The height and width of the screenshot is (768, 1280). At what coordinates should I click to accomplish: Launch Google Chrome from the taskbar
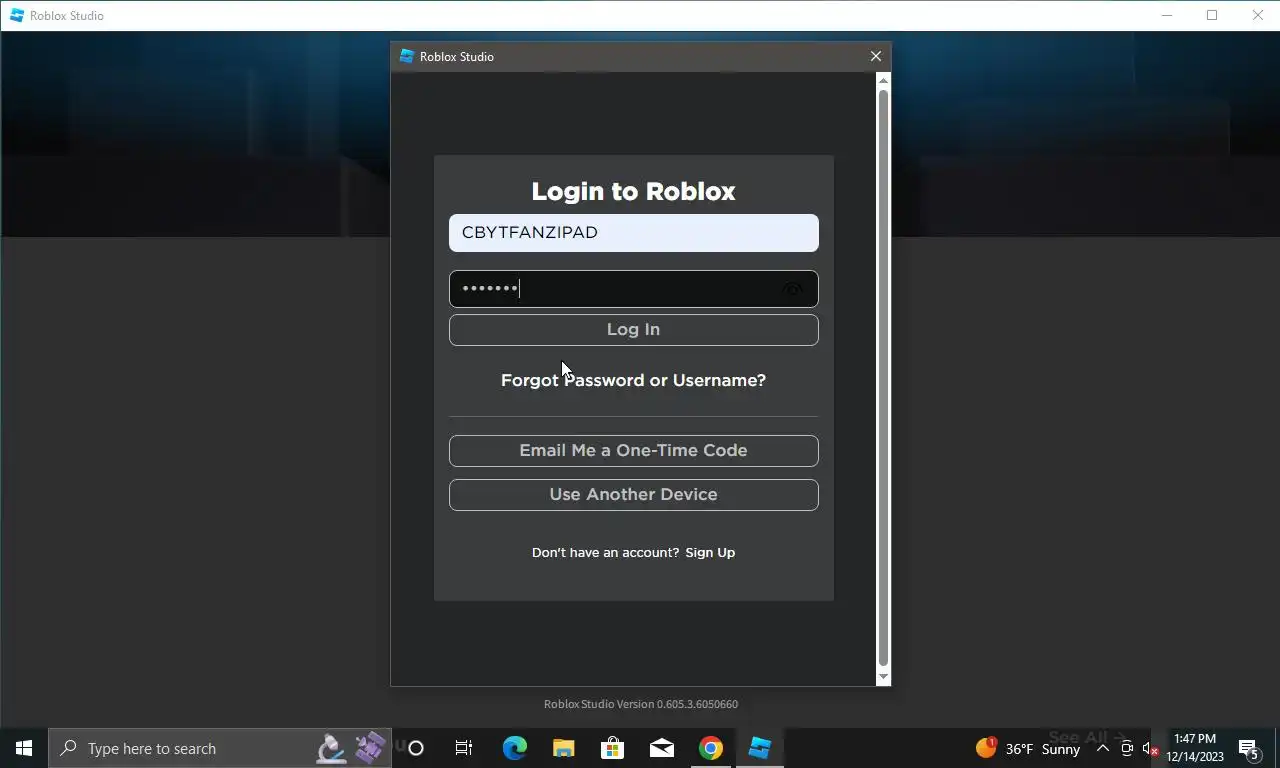(710, 748)
